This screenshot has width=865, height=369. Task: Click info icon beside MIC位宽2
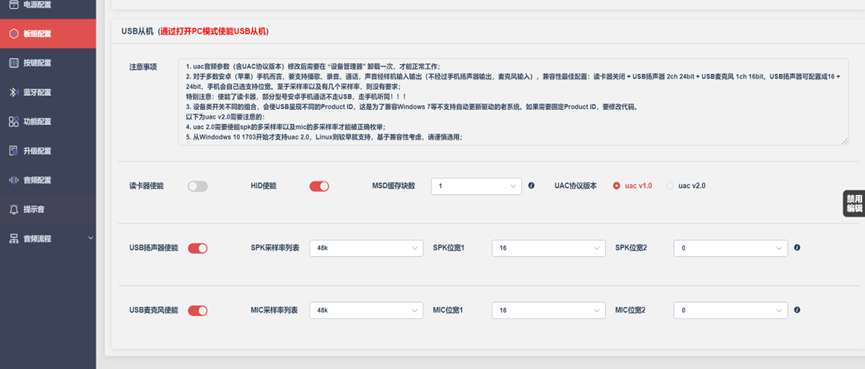coord(797,310)
